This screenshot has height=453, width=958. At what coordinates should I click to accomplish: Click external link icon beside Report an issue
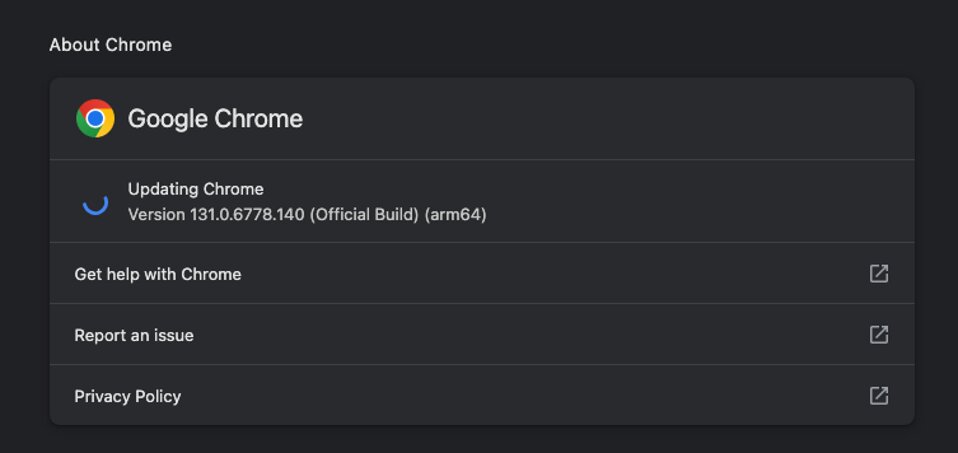coord(879,334)
